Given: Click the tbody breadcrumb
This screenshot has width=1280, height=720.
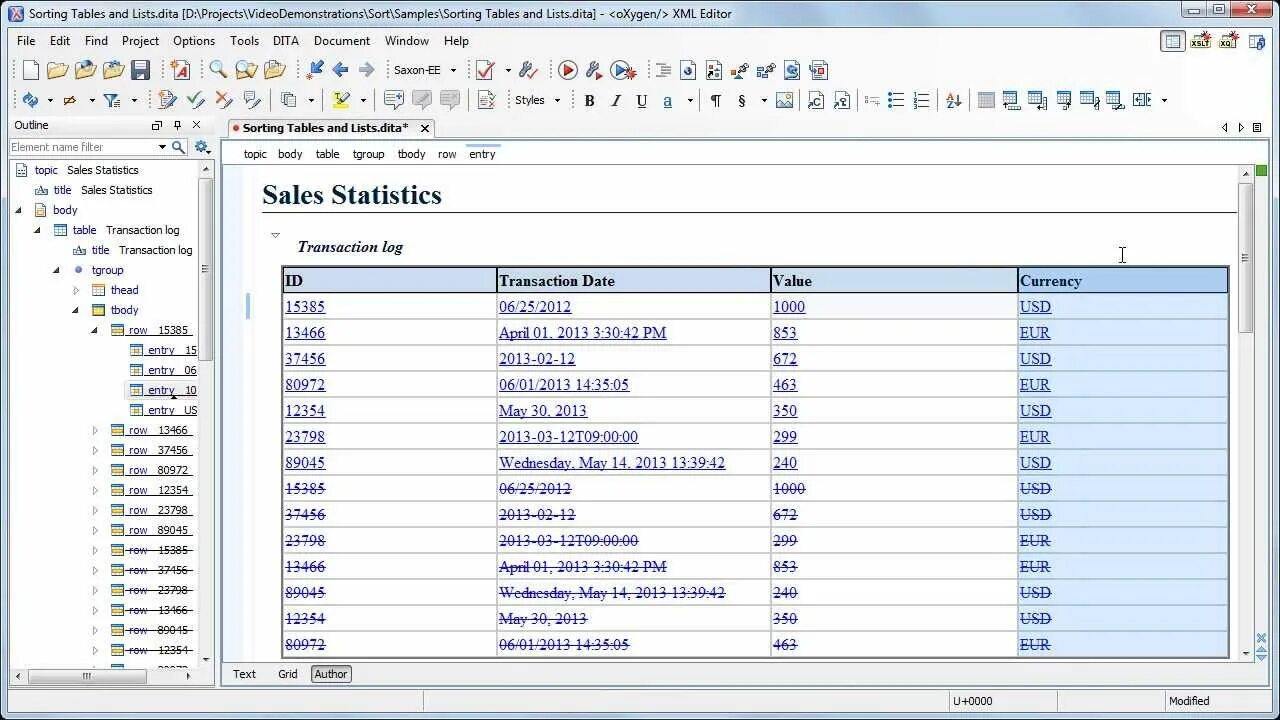Looking at the screenshot, I should click(x=411, y=154).
